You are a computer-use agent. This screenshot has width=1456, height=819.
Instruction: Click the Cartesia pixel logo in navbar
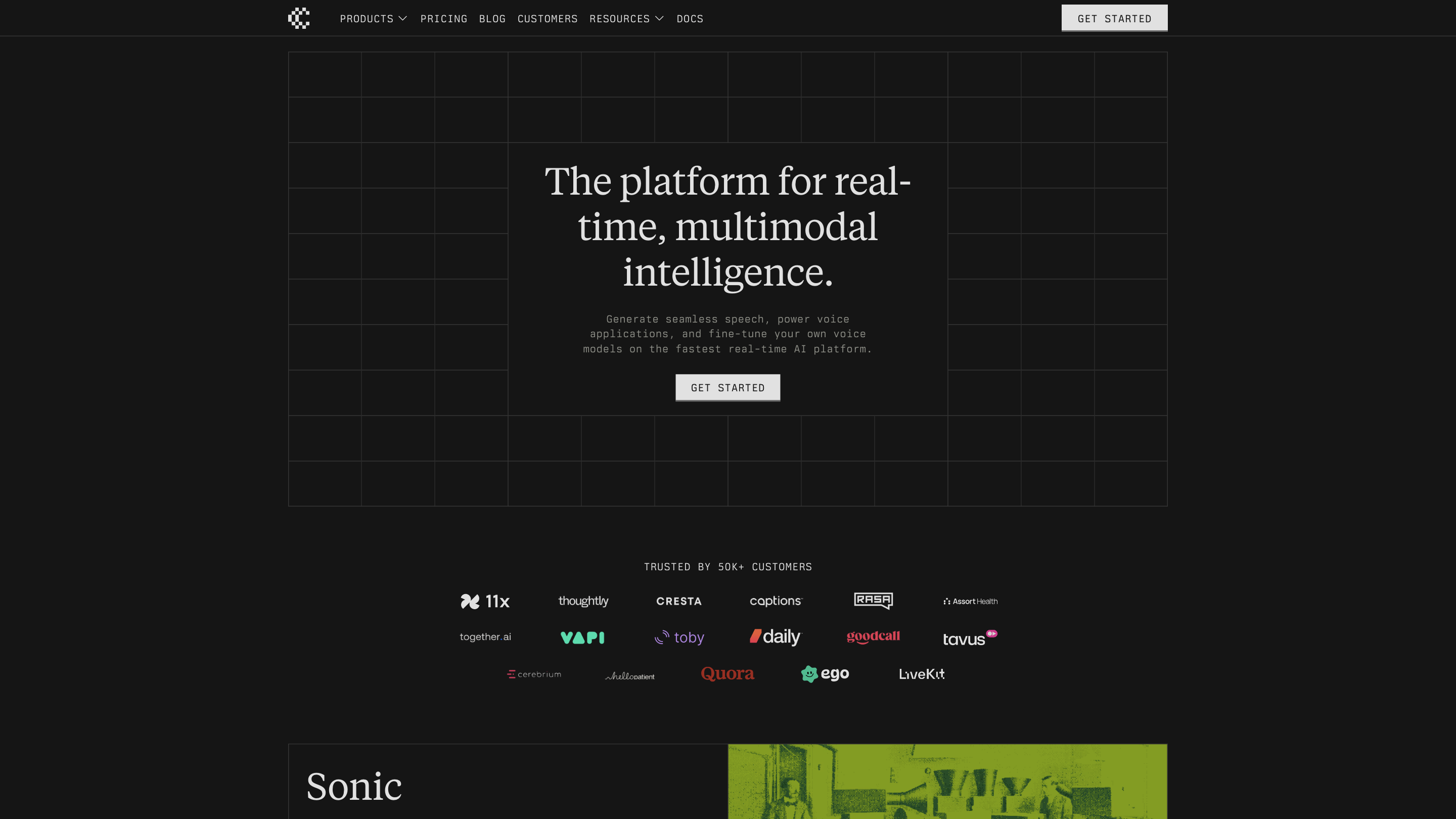pos(298,18)
